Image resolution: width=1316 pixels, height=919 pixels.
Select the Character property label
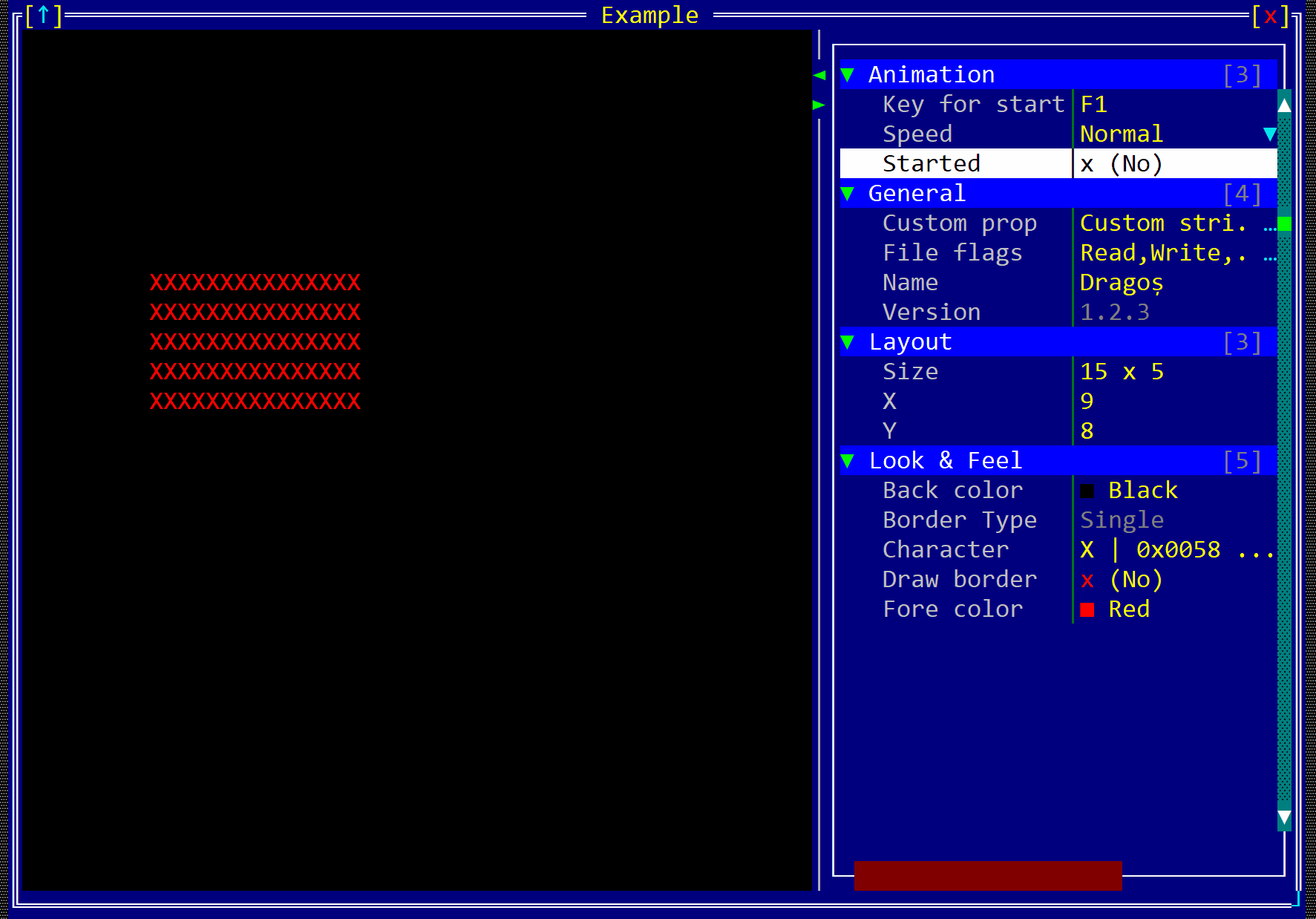pos(946,550)
